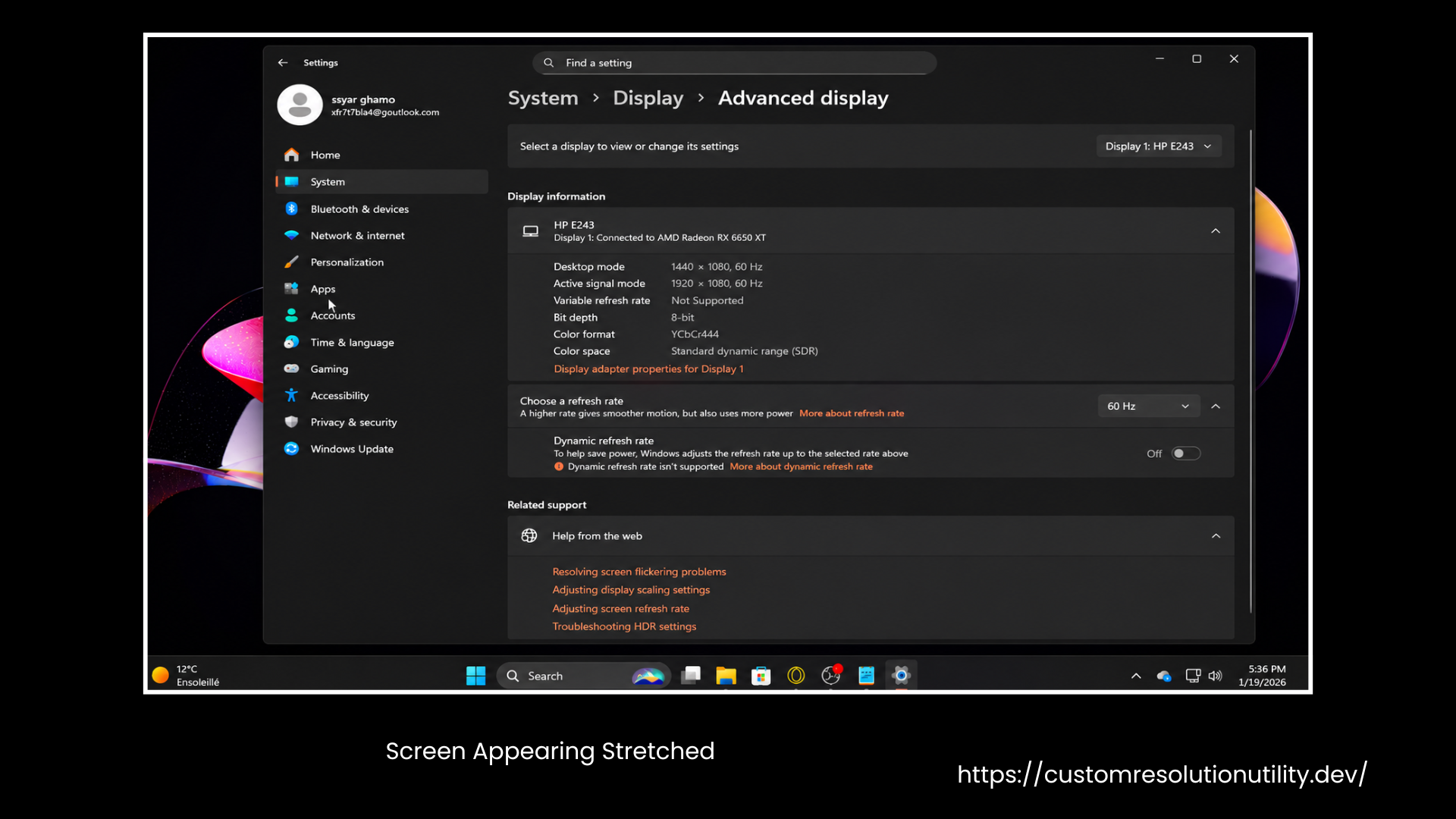Click the YCbCr444 color format value
This screenshot has height=819, width=1456.
click(x=695, y=334)
